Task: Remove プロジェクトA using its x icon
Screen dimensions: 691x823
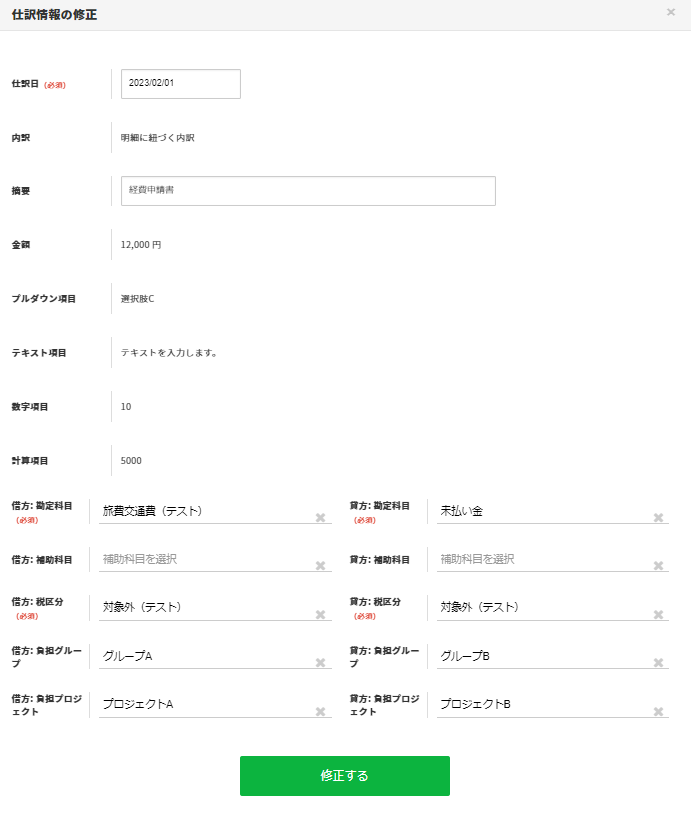Action: click(321, 712)
